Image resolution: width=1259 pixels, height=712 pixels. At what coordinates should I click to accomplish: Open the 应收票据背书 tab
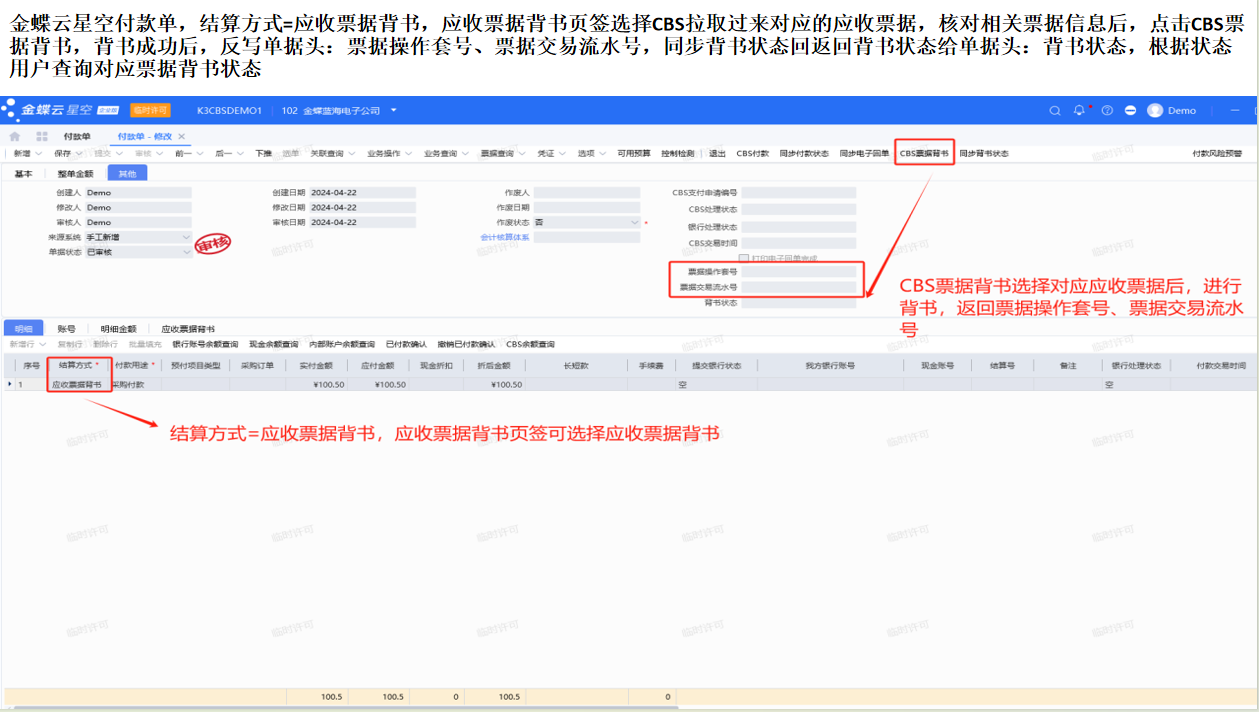tap(188, 328)
